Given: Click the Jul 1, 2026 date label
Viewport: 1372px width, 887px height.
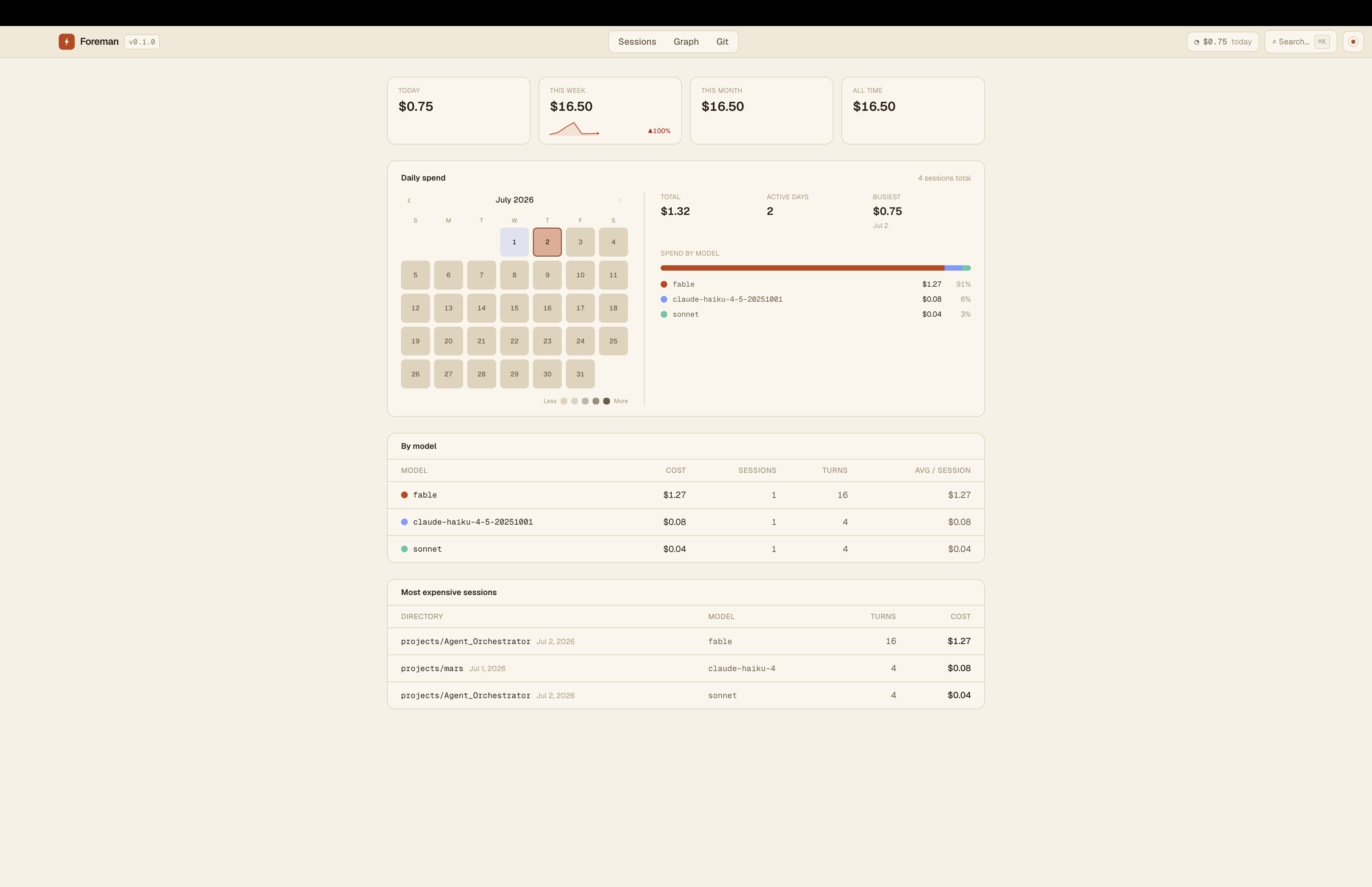Looking at the screenshot, I should [487, 669].
